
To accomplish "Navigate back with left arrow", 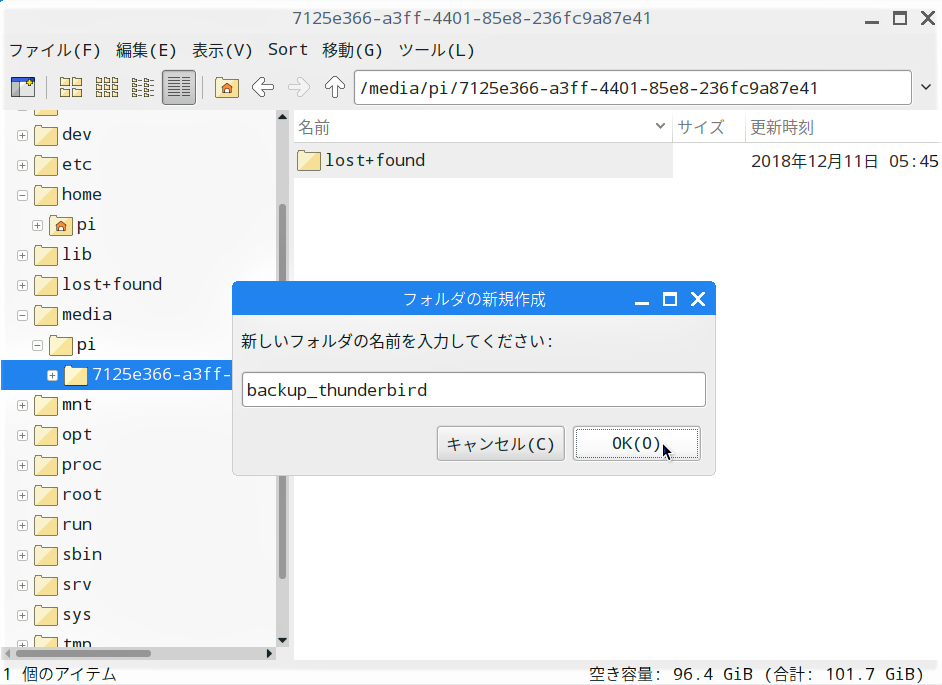I will coord(263,88).
